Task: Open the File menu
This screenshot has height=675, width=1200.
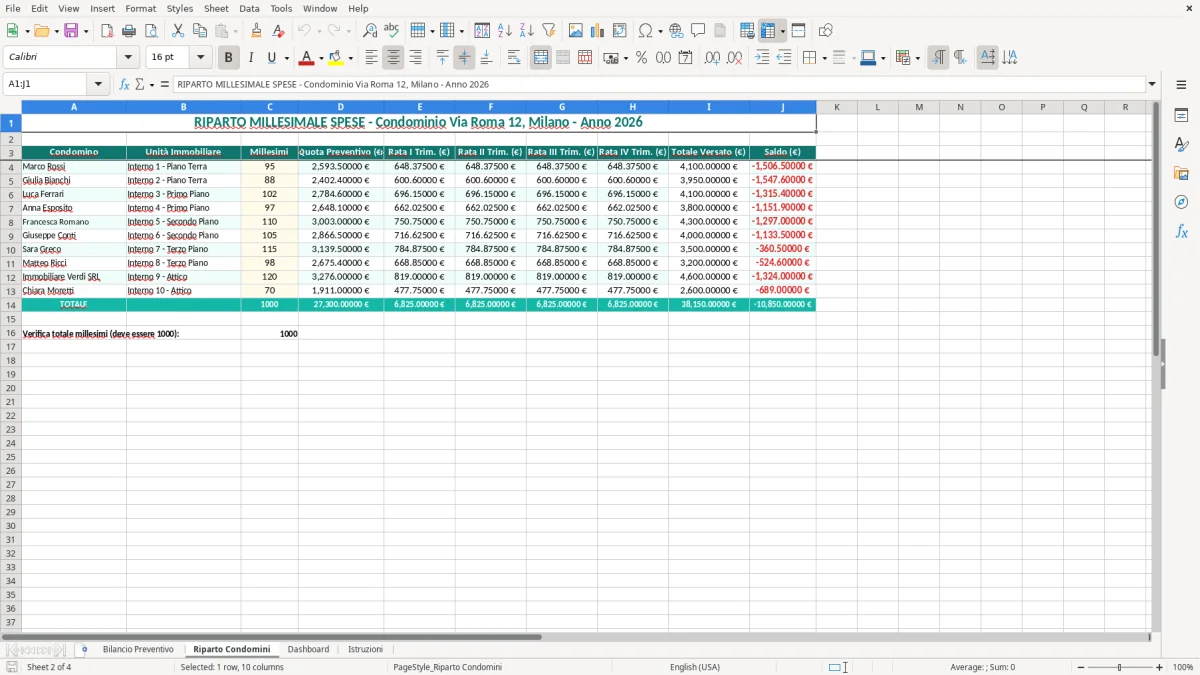Action: (13, 8)
